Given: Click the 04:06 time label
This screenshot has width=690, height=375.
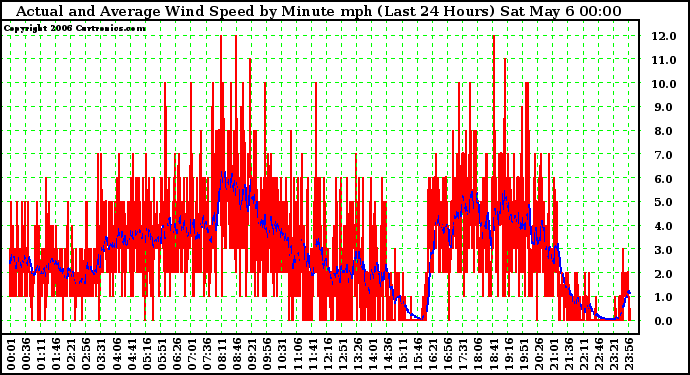Looking at the screenshot, I should click(x=117, y=354).
